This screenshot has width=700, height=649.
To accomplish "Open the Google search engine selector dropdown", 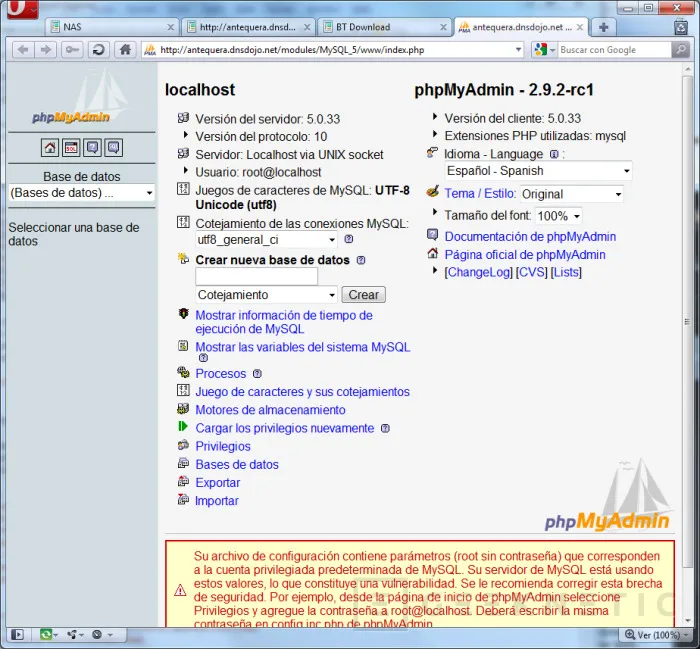I will pyautogui.click(x=545, y=50).
